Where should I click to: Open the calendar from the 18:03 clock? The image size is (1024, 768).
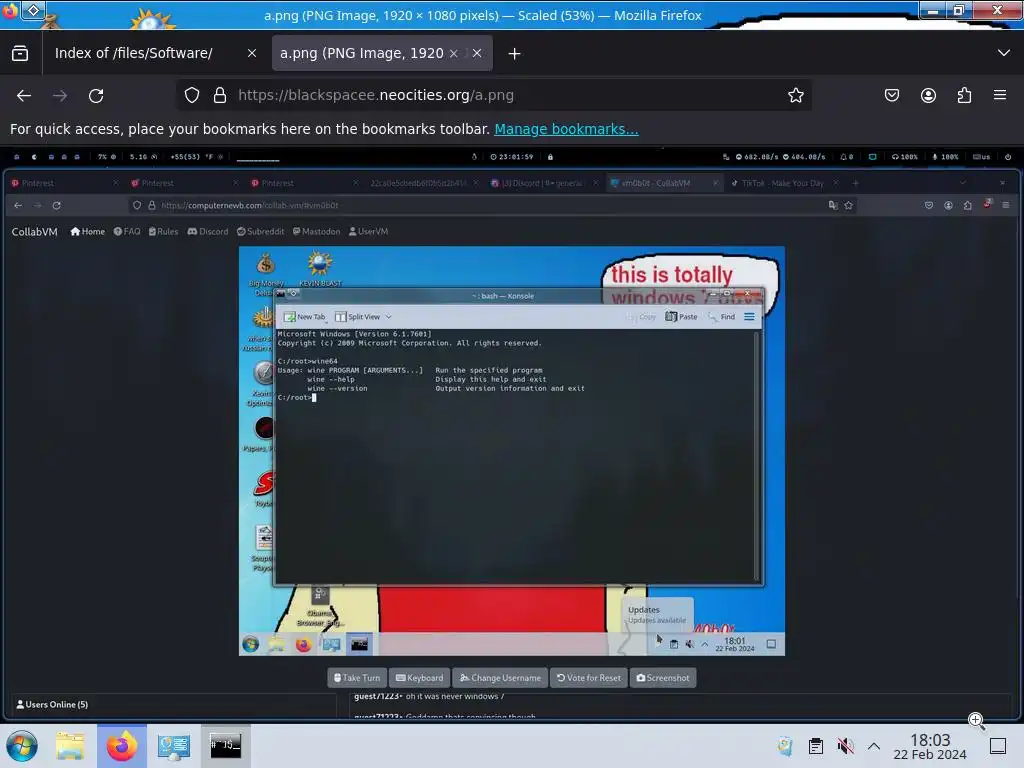[x=930, y=746]
